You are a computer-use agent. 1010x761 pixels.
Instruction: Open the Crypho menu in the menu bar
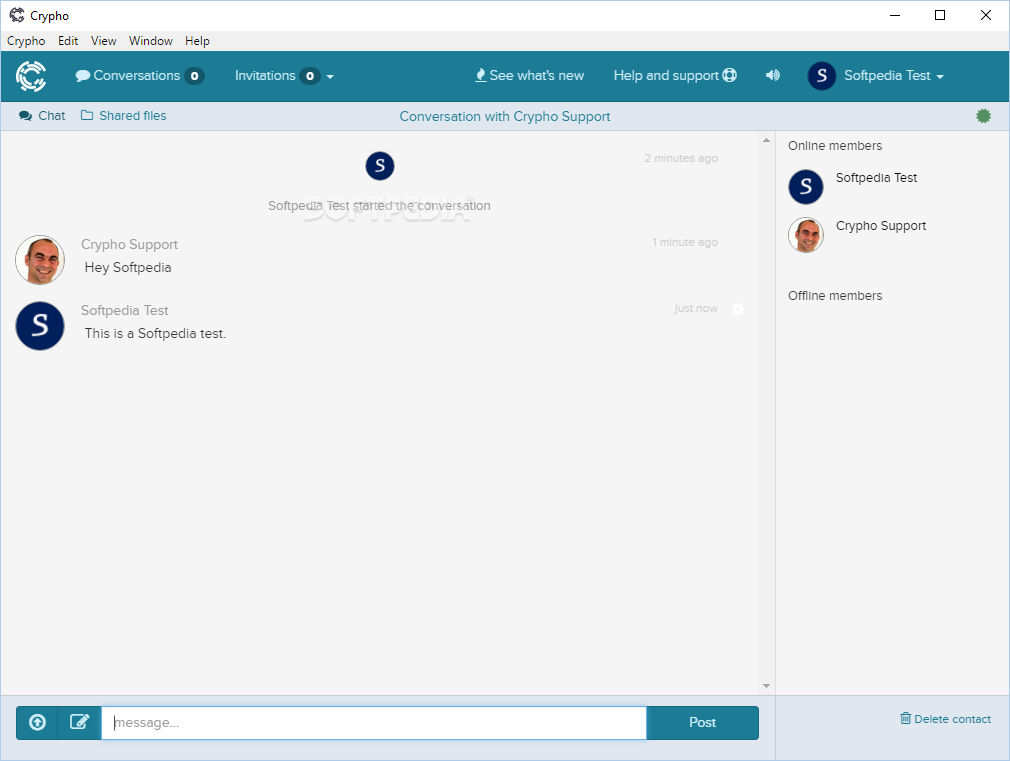pyautogui.click(x=26, y=41)
